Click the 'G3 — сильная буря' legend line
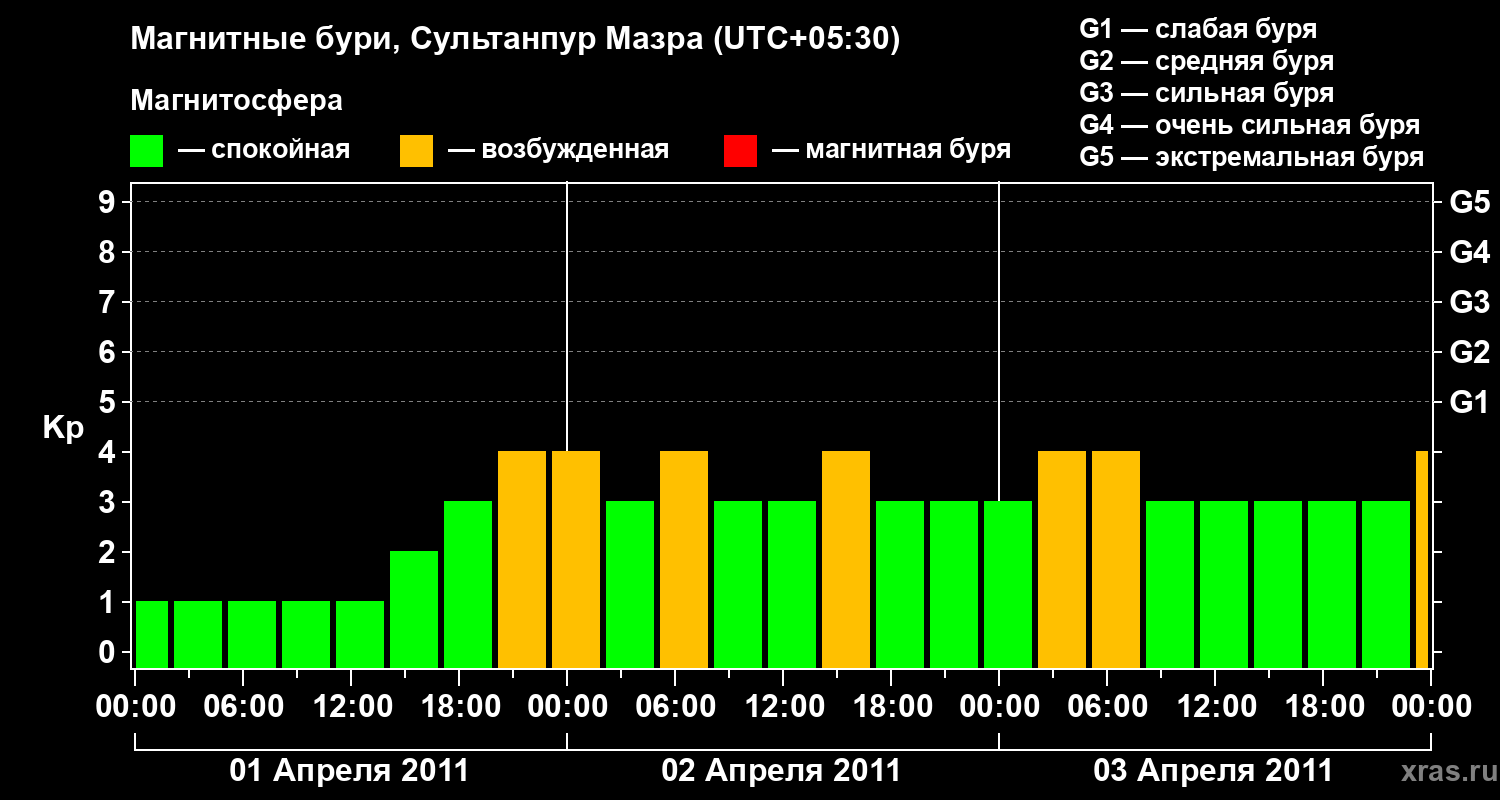Screen dimensions: 1500x800 (1207, 93)
